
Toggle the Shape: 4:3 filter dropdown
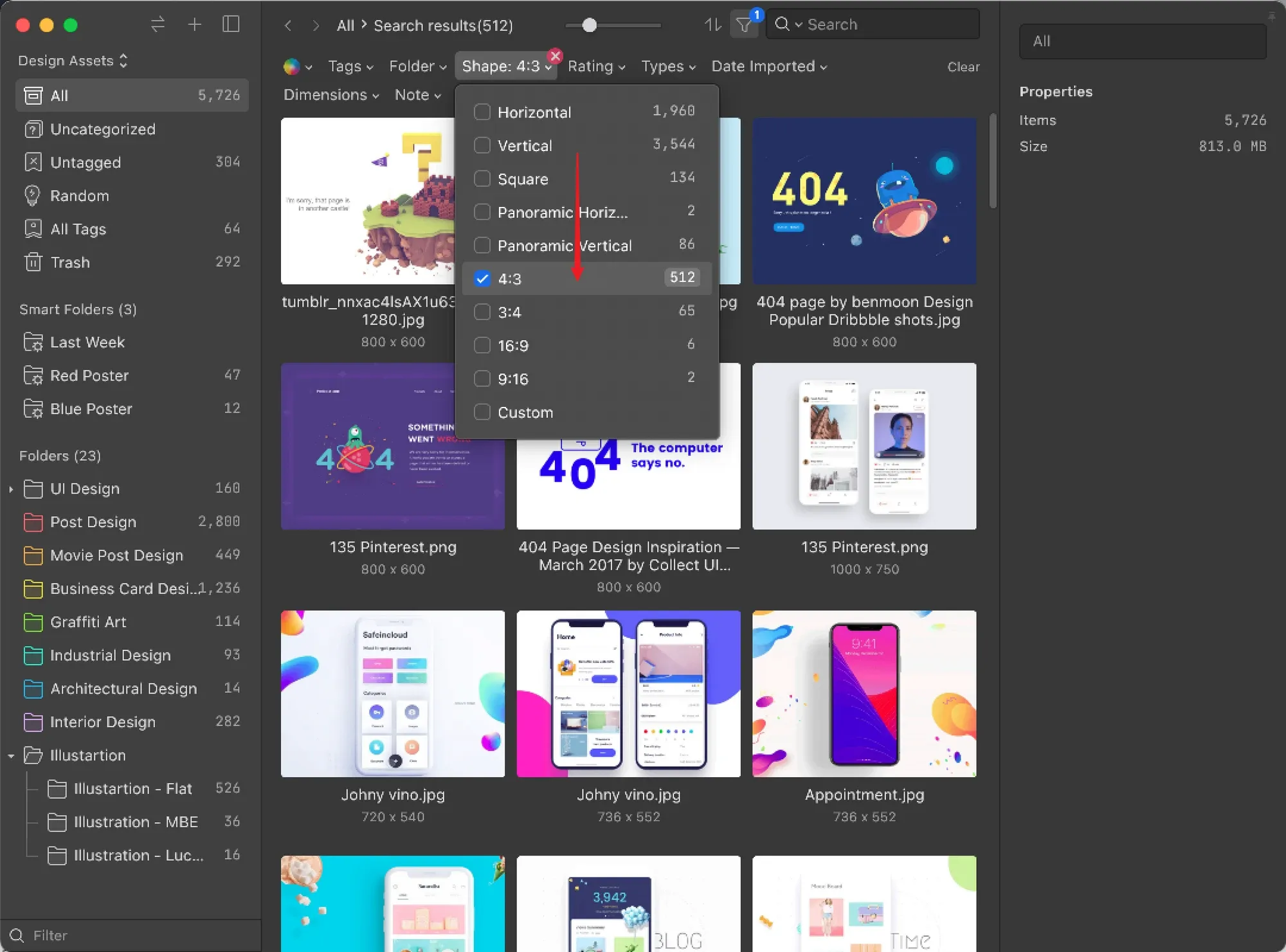tap(506, 67)
